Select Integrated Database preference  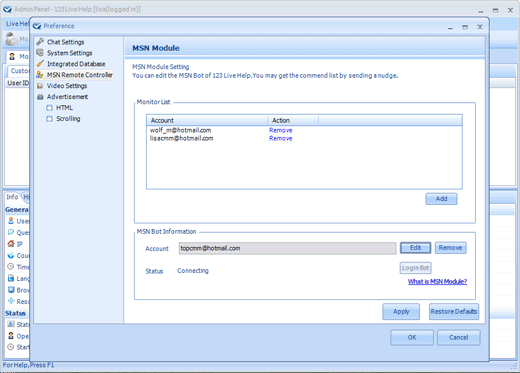pos(76,64)
